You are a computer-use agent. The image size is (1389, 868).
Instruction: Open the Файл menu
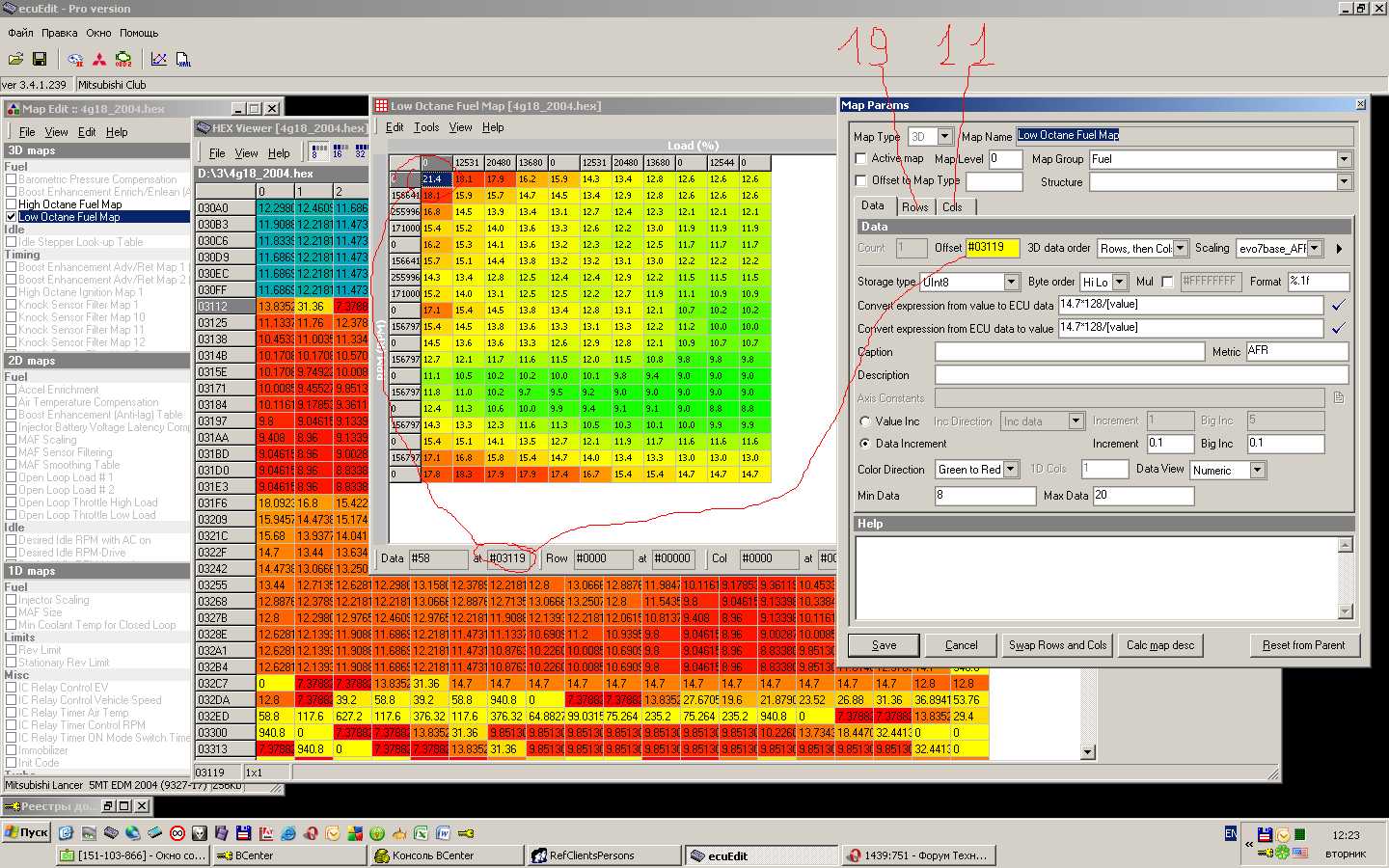[x=20, y=33]
